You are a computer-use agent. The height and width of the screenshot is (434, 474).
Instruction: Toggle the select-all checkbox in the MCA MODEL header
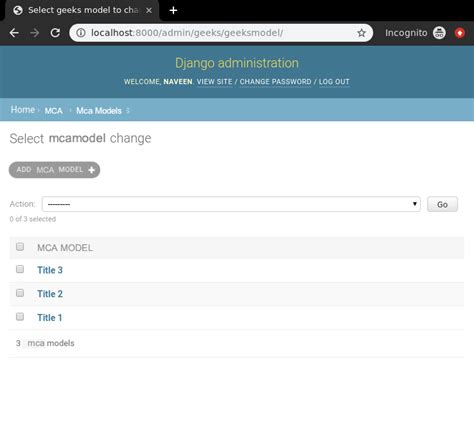click(x=20, y=247)
